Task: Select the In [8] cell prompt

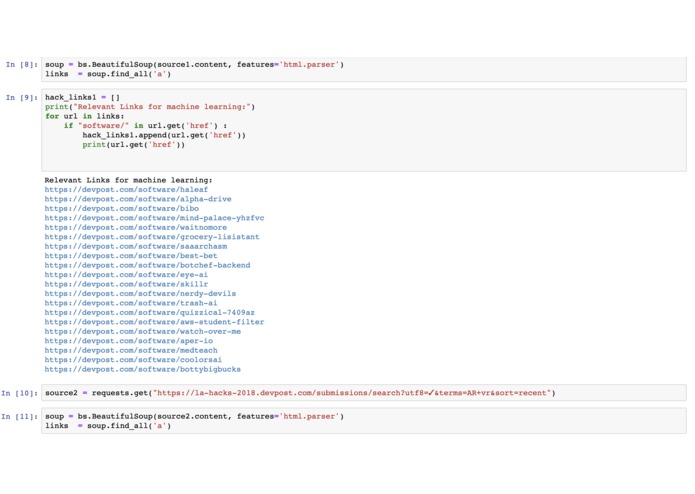Action: click(x=22, y=65)
